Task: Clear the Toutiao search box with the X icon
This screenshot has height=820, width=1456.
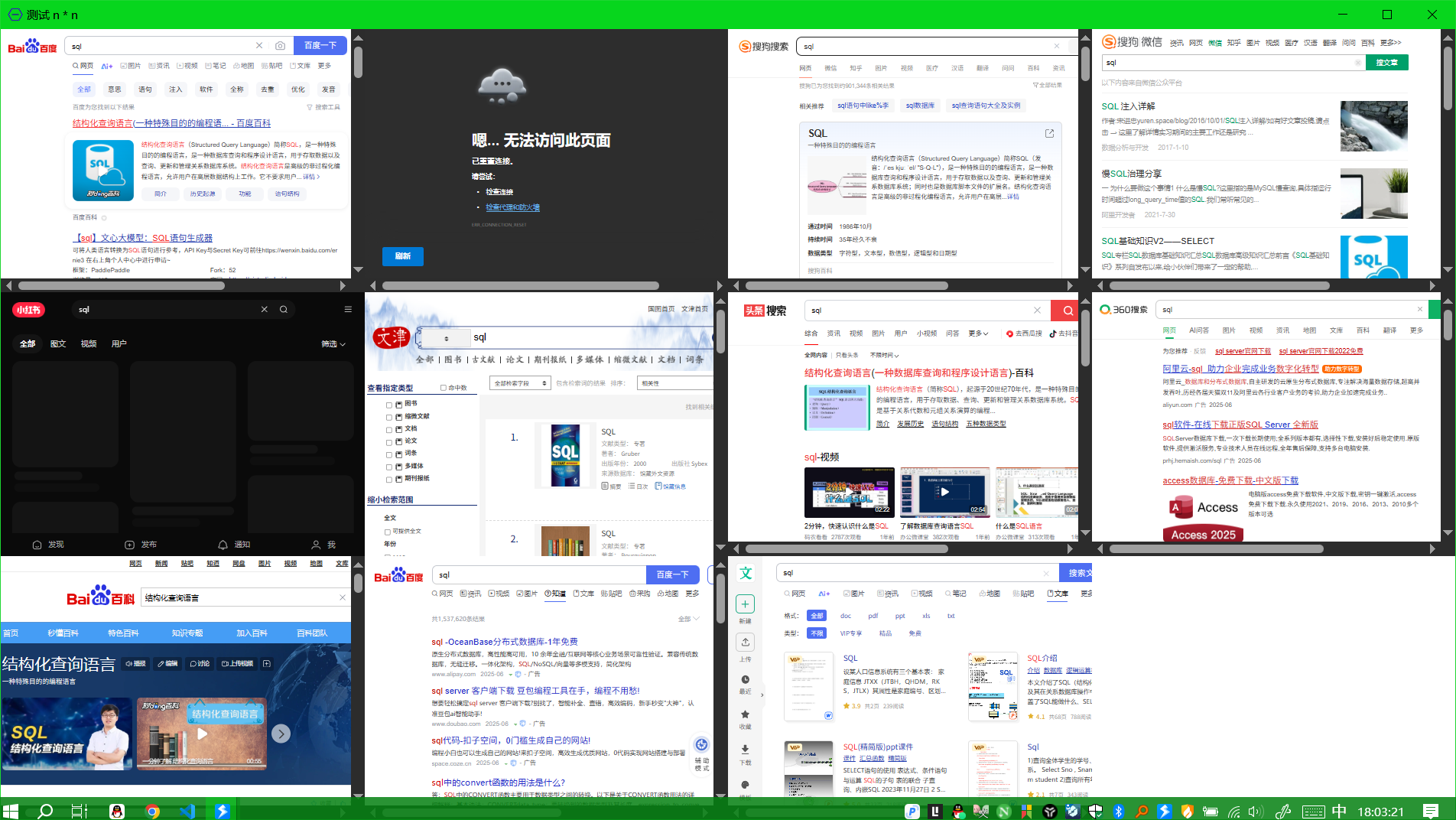Action: [1037, 311]
